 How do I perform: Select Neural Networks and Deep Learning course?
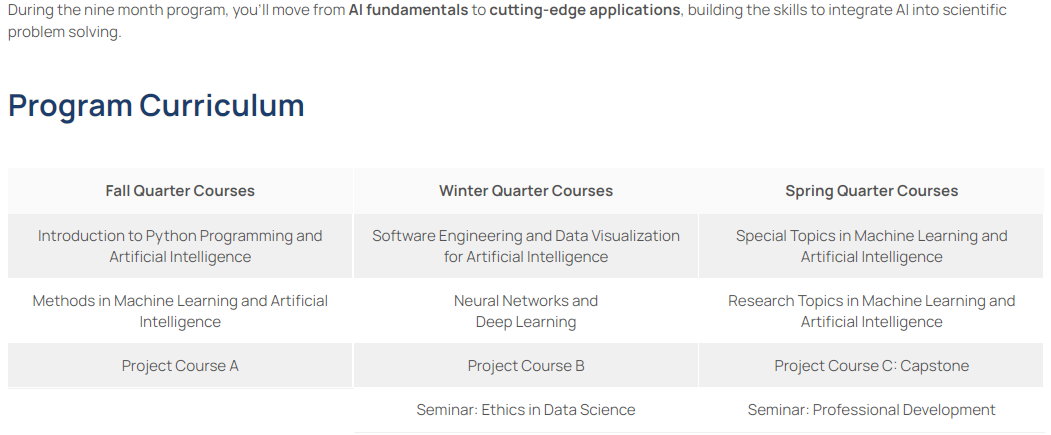tap(526, 311)
